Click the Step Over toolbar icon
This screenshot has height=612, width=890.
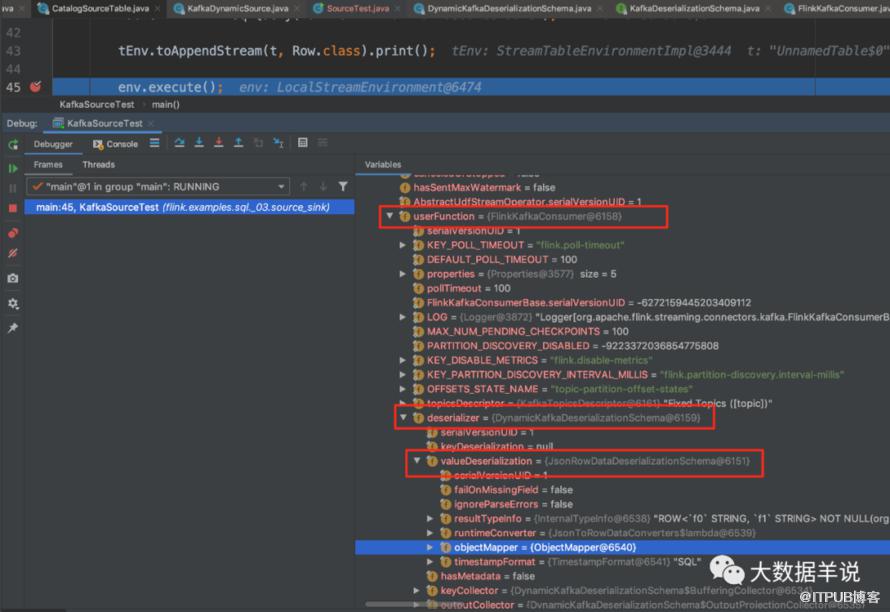coord(179,142)
